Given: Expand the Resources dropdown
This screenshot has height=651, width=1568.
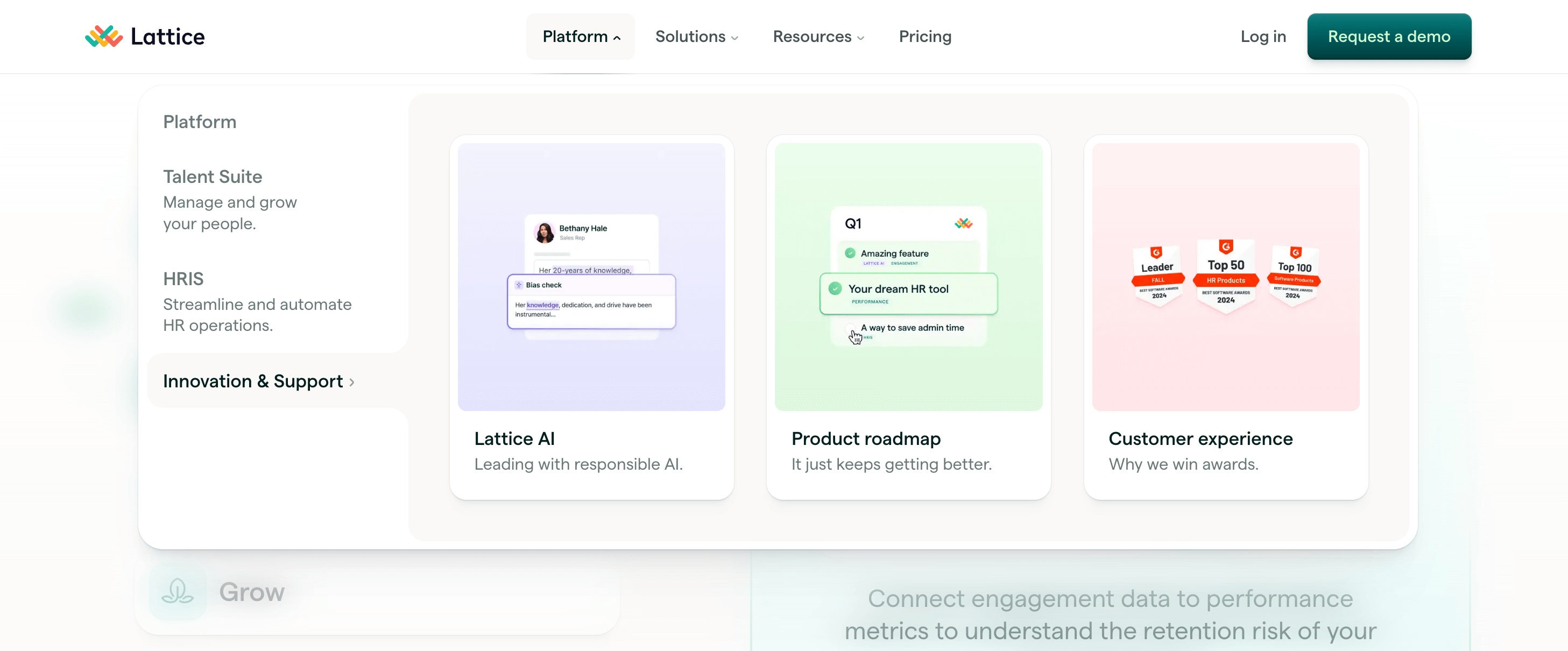Looking at the screenshot, I should 817,37.
